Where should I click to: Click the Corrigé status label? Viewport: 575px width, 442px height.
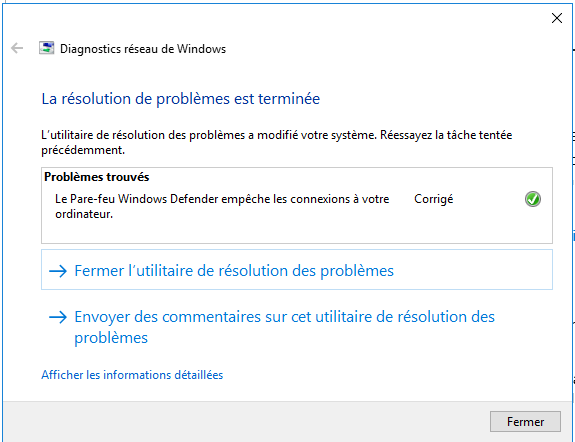click(433, 199)
